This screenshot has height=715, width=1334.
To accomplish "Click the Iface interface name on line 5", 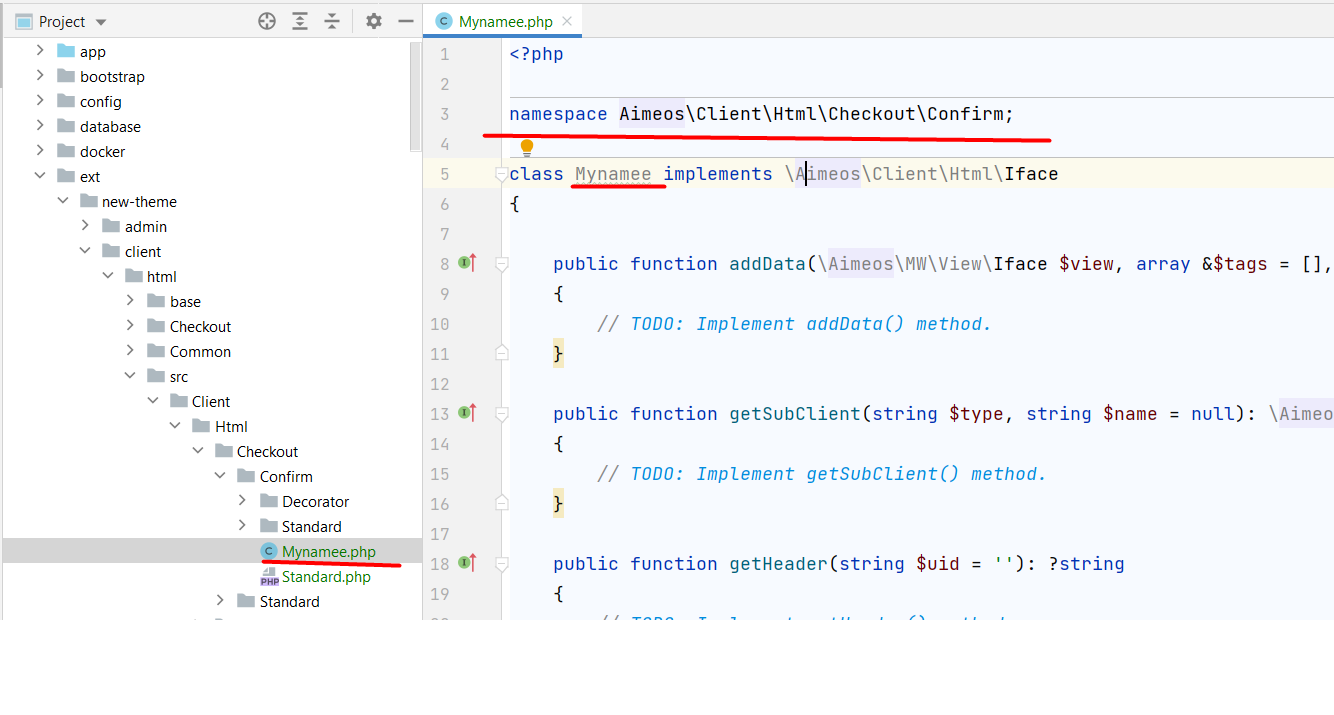I will pos(1031,174).
